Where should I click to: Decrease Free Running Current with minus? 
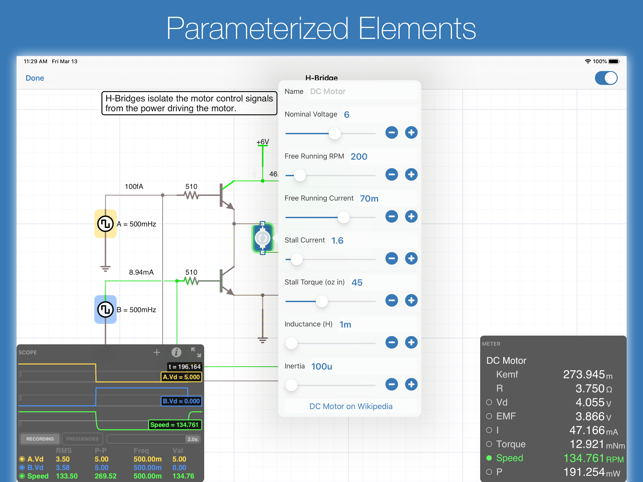tap(392, 216)
